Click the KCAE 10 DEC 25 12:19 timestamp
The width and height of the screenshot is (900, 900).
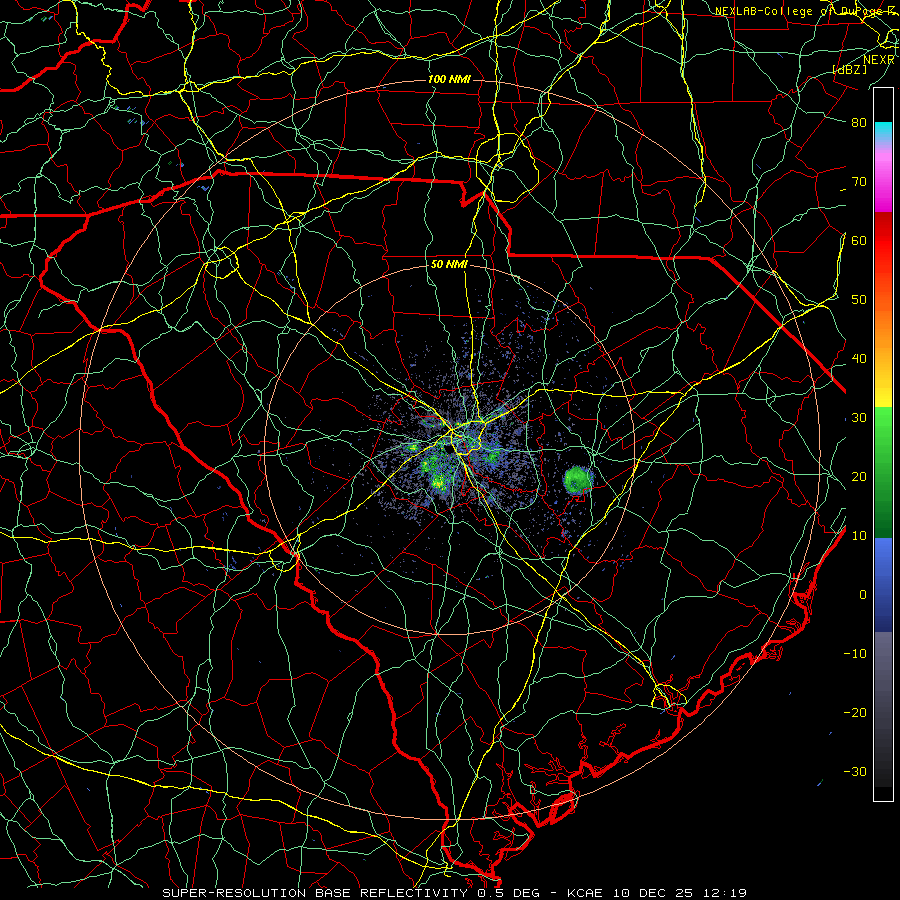tap(657, 893)
